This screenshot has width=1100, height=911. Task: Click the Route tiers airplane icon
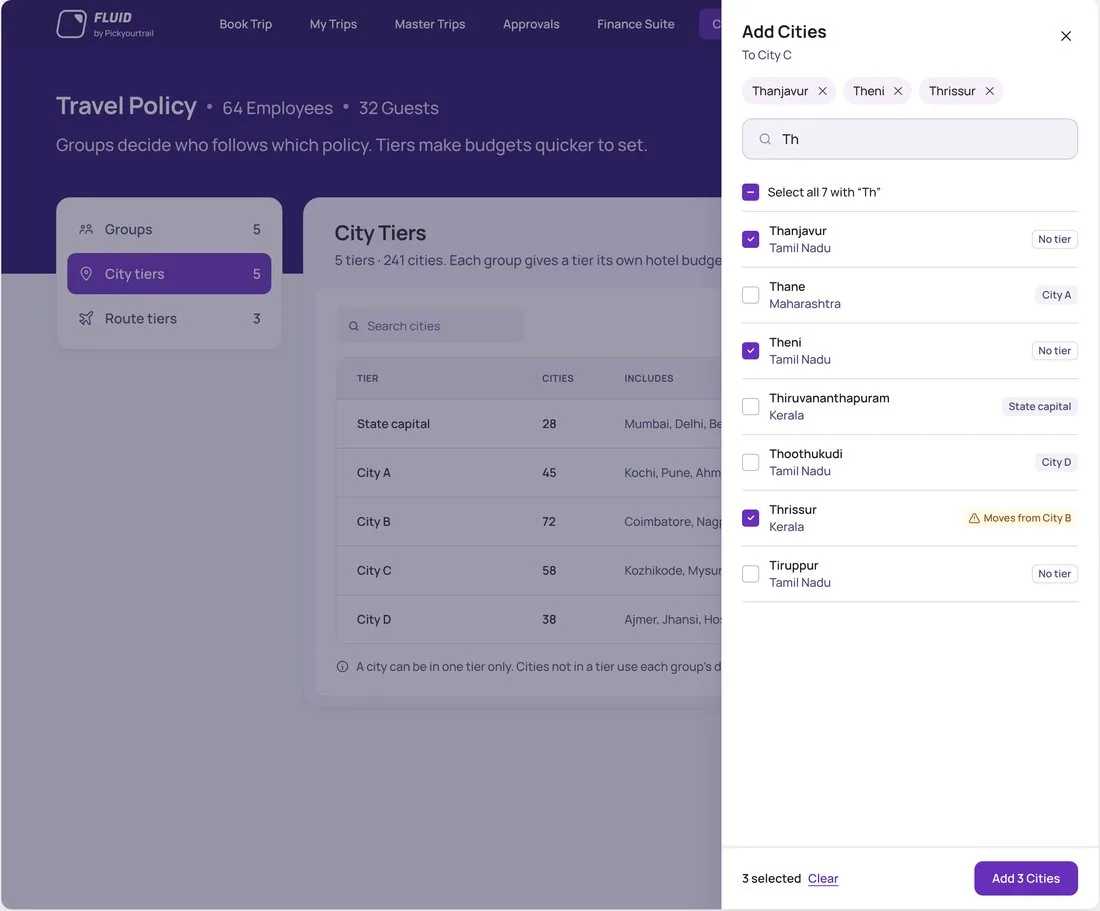pos(86,318)
